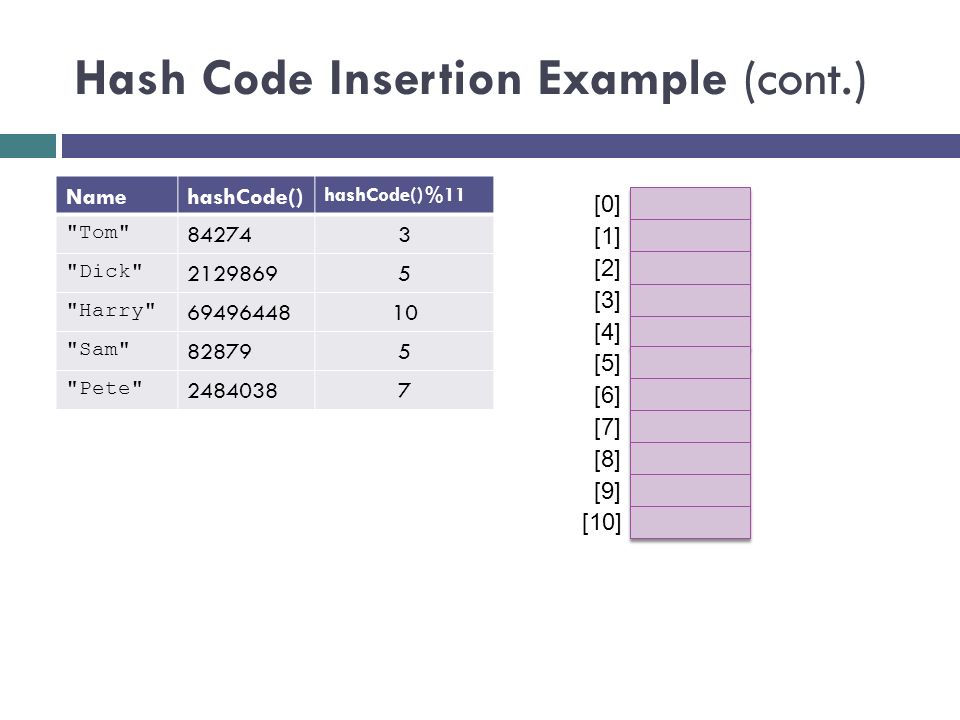Click the "Pete" name cell
The height and width of the screenshot is (720, 960).
tap(117, 390)
